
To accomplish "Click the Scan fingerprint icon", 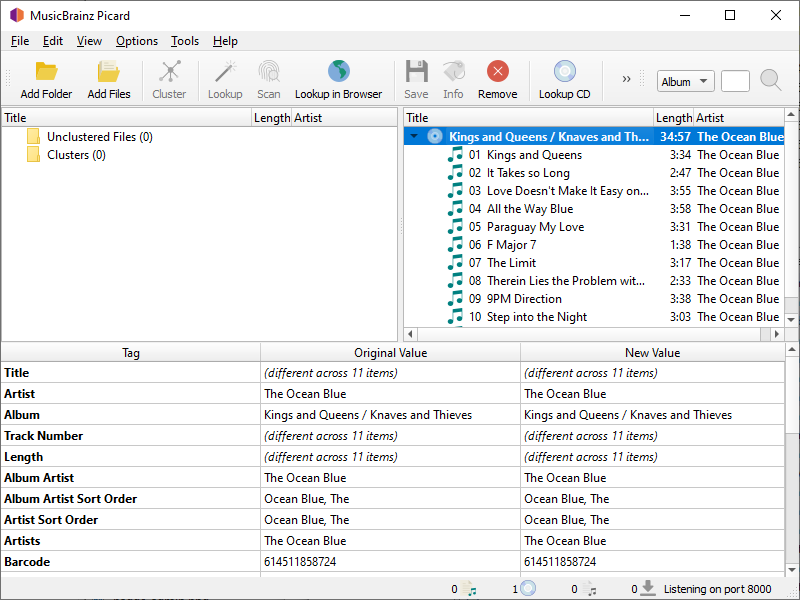I will pos(268,72).
